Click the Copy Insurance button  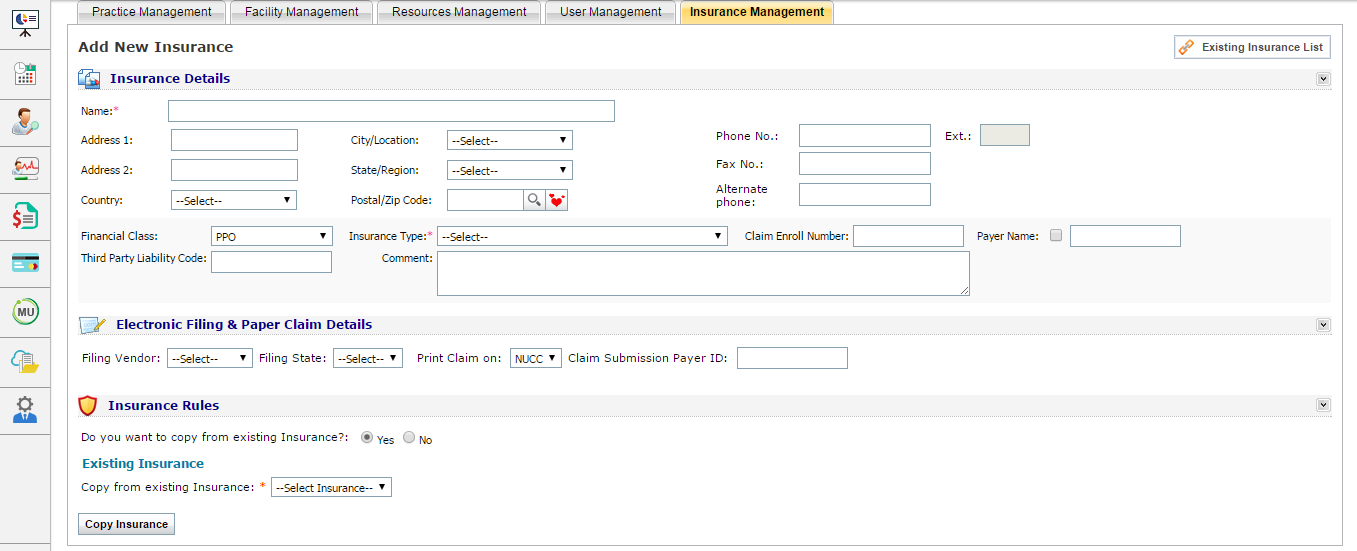coord(126,524)
